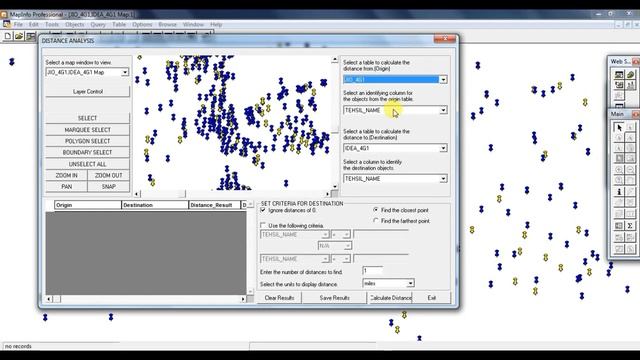Click the UNSELECT ALL button in dialog

(x=88, y=164)
